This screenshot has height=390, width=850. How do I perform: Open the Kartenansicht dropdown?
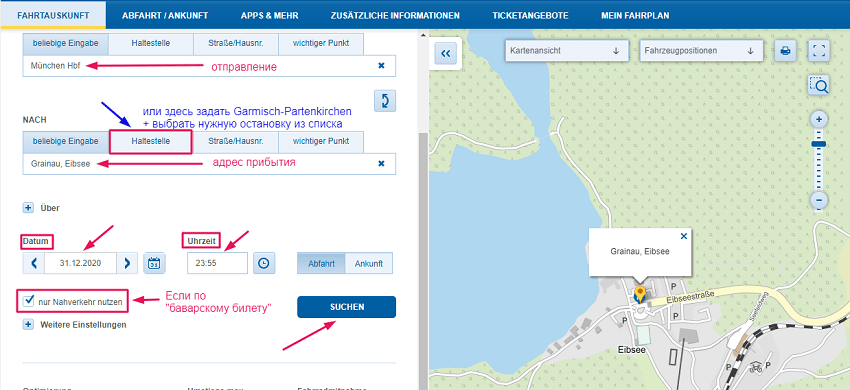(567, 50)
